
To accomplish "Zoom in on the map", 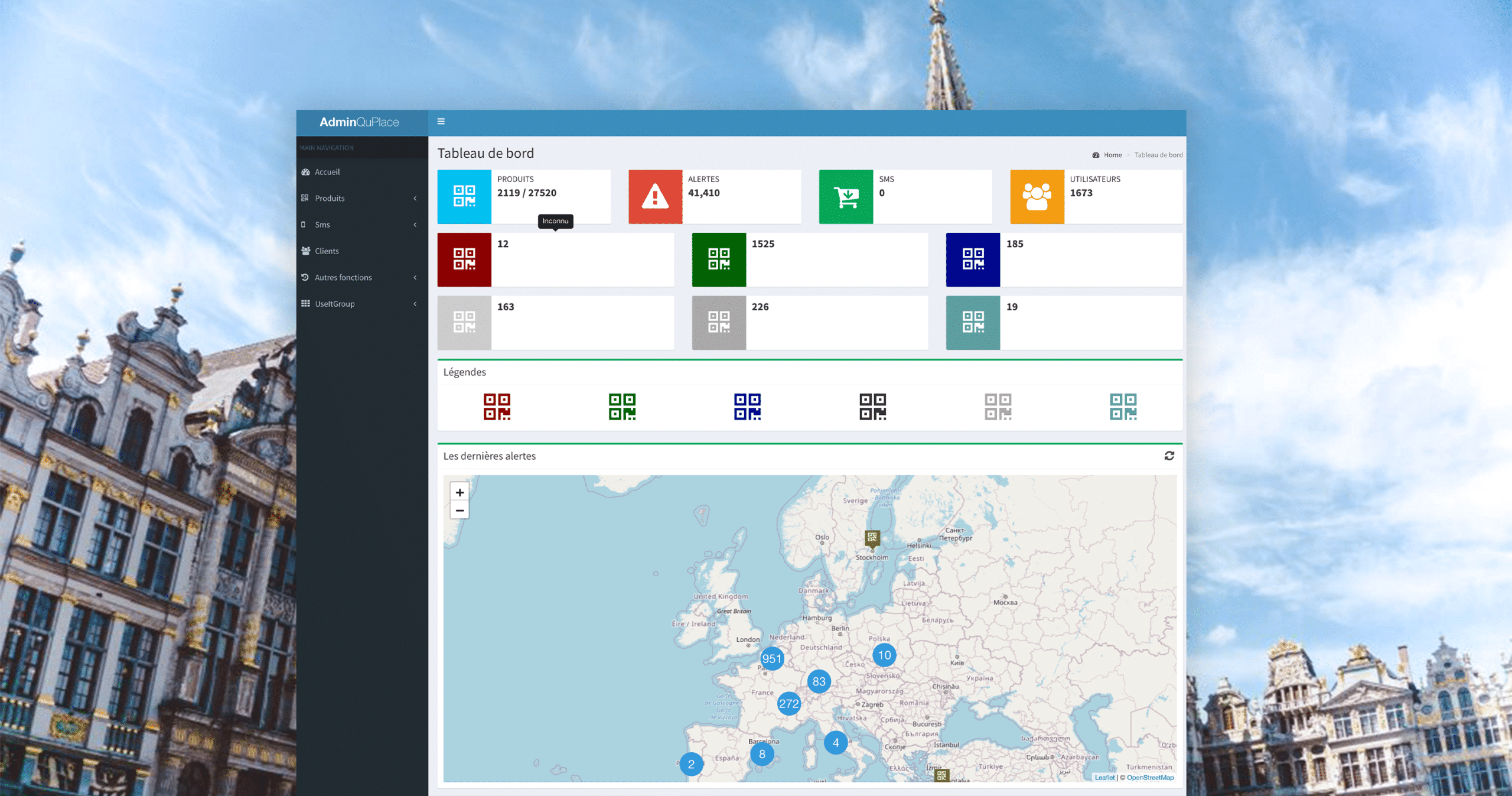I will point(460,492).
